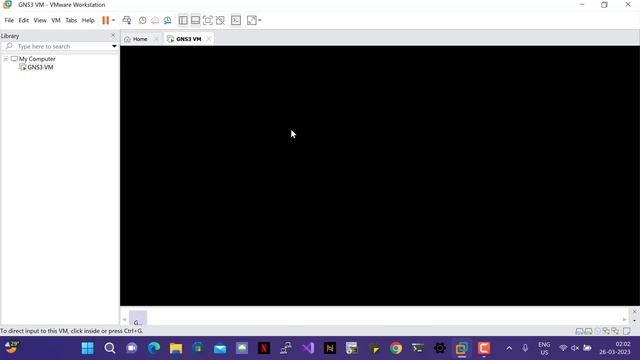Pause the virtual machine
640x360 pixels.
pyautogui.click(x=105, y=20)
